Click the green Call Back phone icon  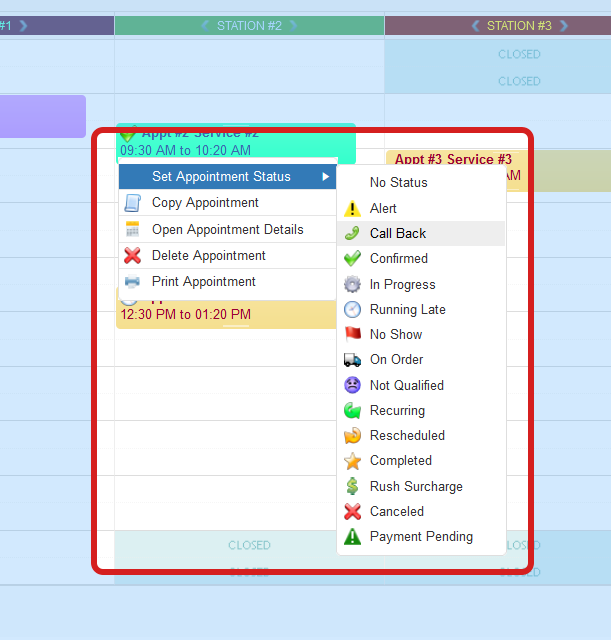pyautogui.click(x=352, y=234)
